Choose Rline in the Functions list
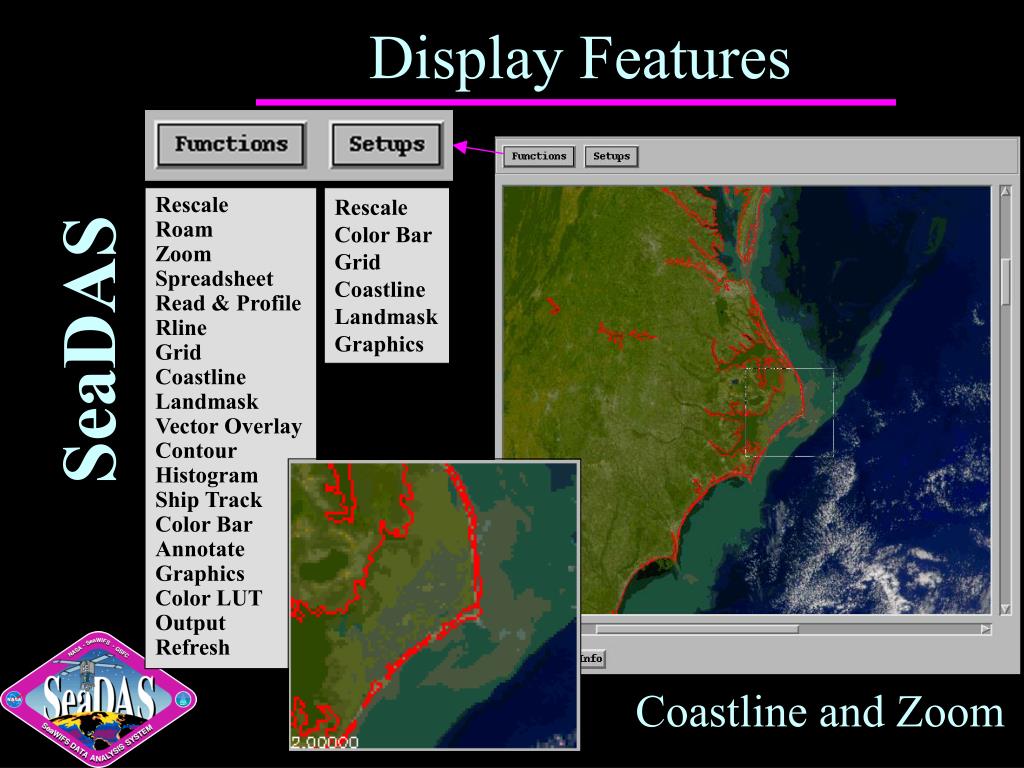The height and width of the screenshot is (768, 1024). point(181,328)
